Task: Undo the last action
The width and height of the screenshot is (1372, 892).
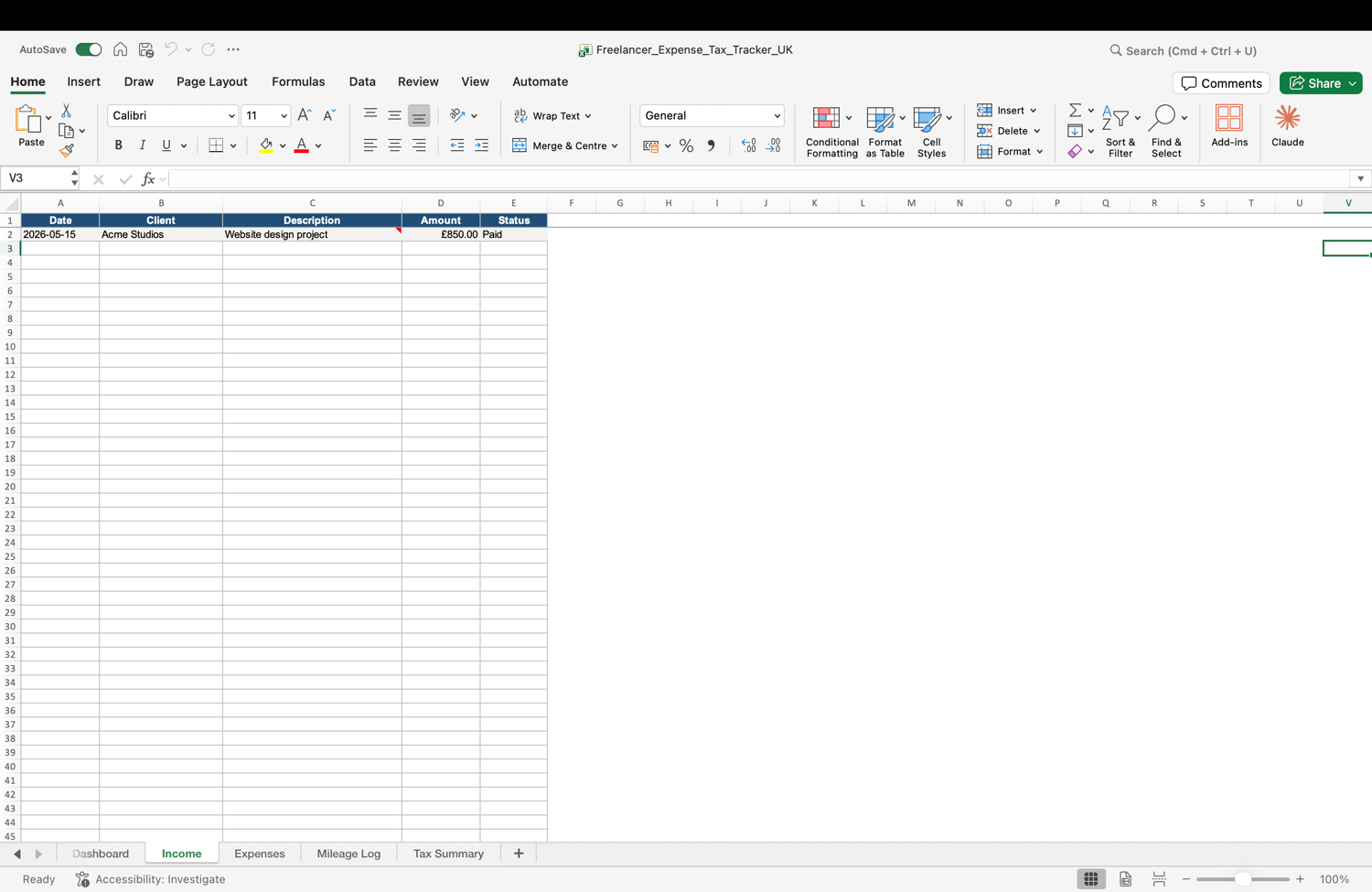Action: point(171,49)
